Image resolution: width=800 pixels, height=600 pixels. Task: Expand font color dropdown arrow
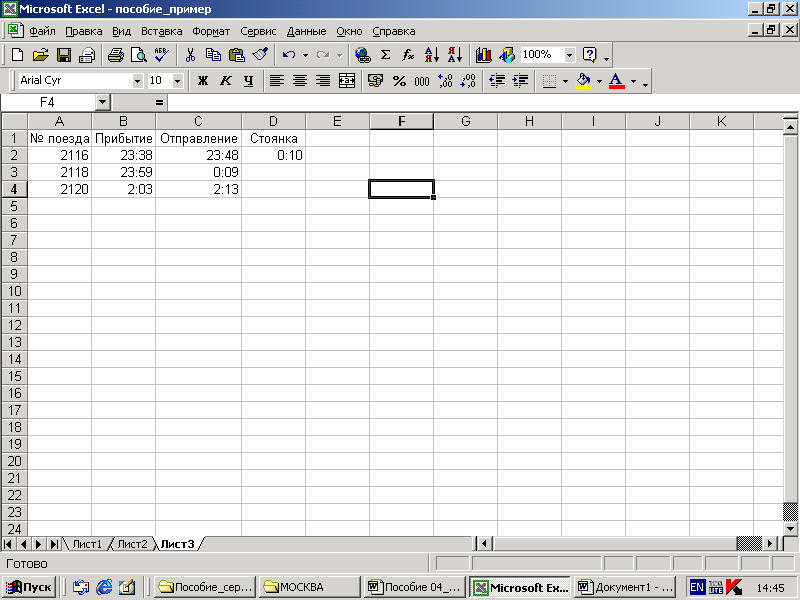click(633, 81)
